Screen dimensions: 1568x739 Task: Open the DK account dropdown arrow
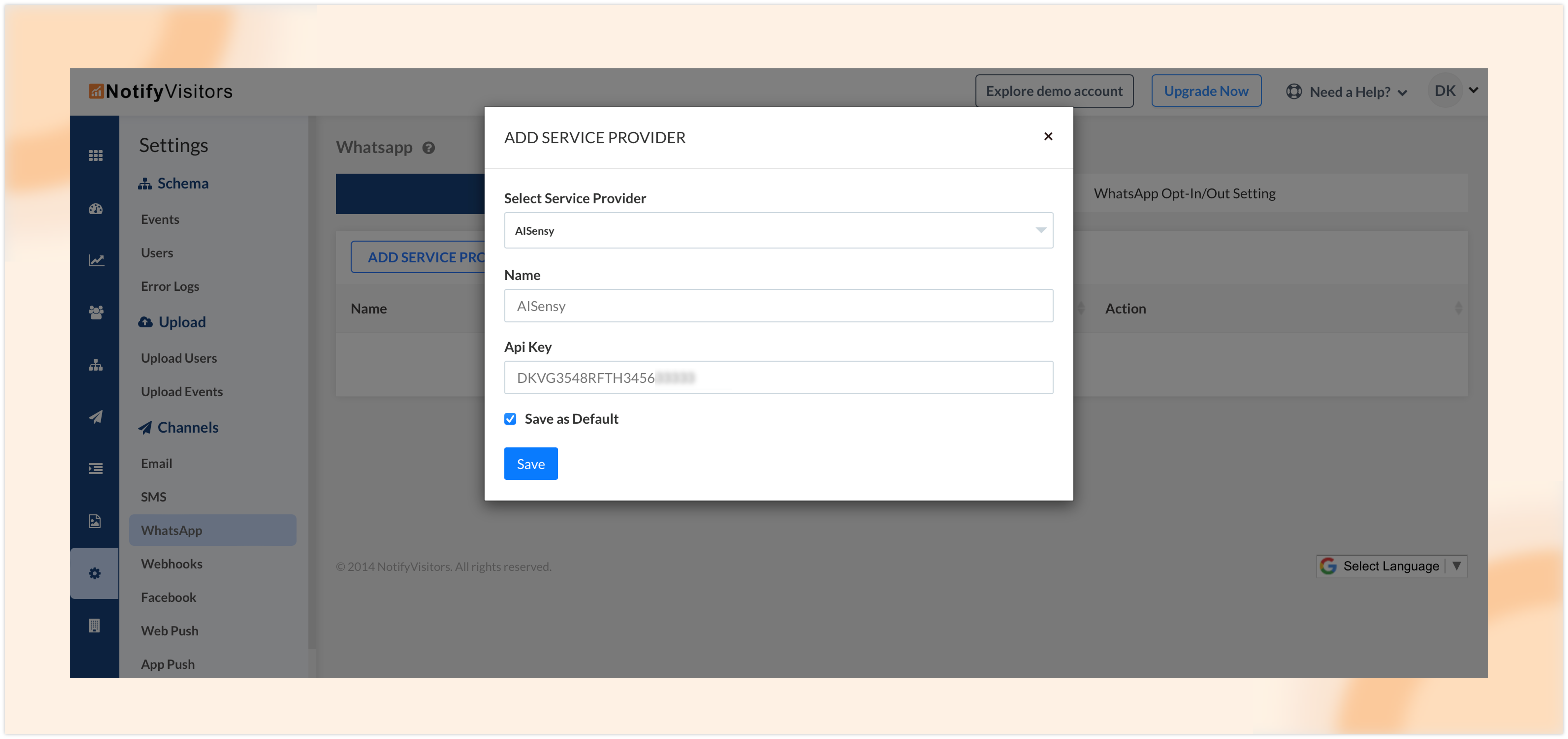(1474, 90)
